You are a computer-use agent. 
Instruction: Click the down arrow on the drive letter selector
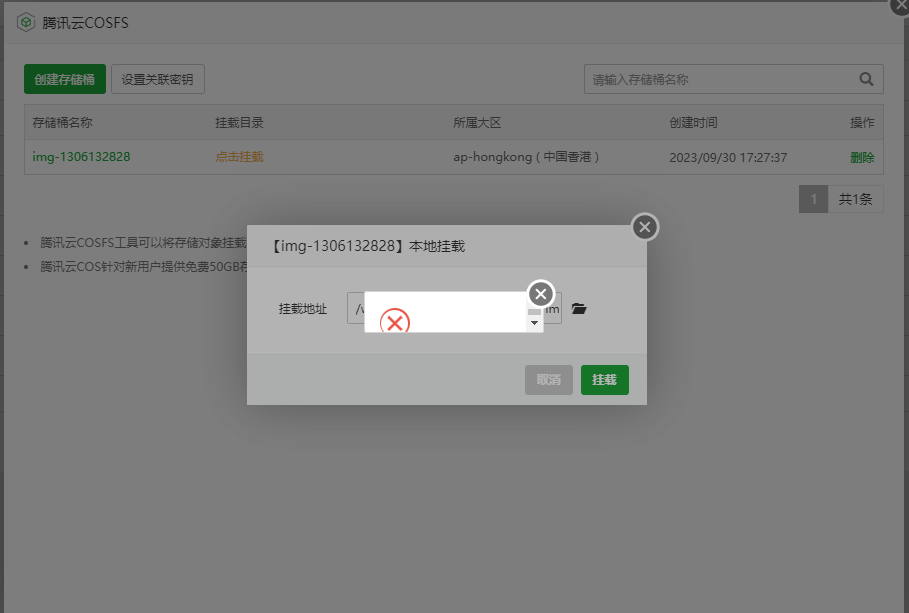point(534,323)
